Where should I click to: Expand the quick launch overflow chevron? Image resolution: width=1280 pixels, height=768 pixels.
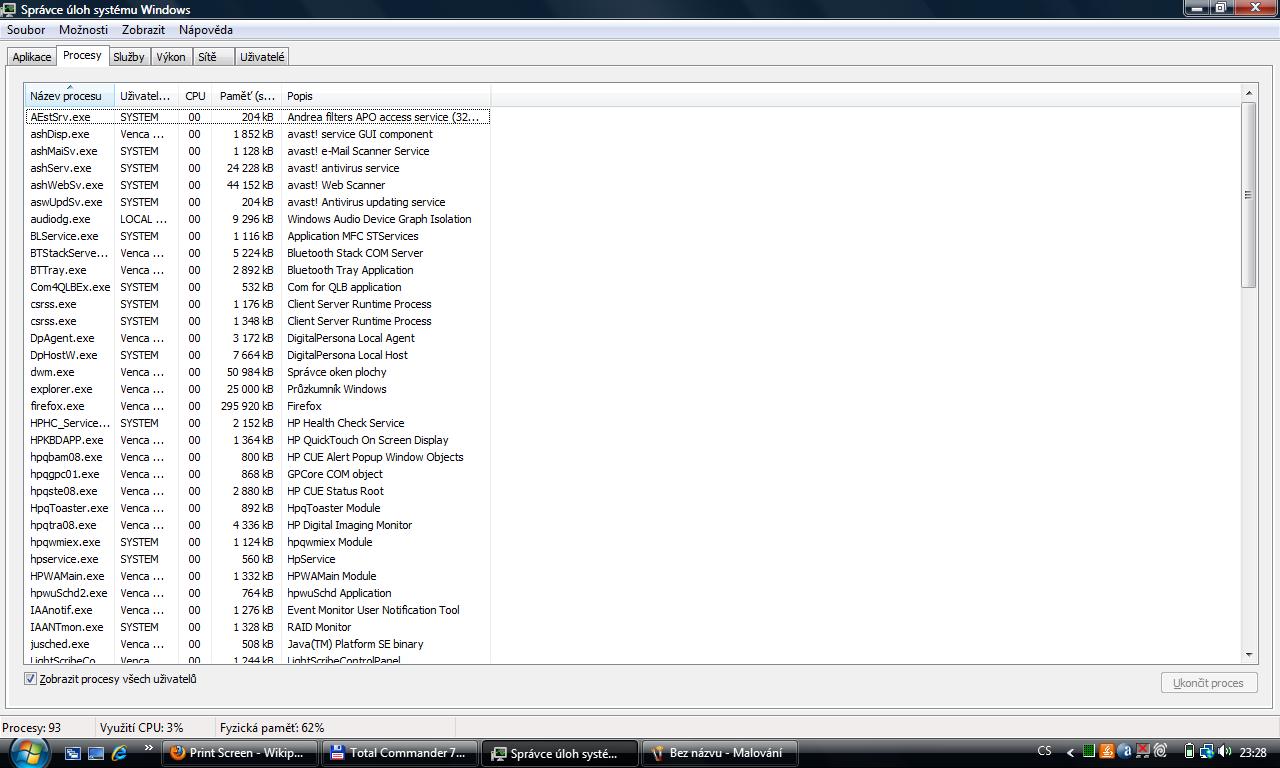(149, 749)
